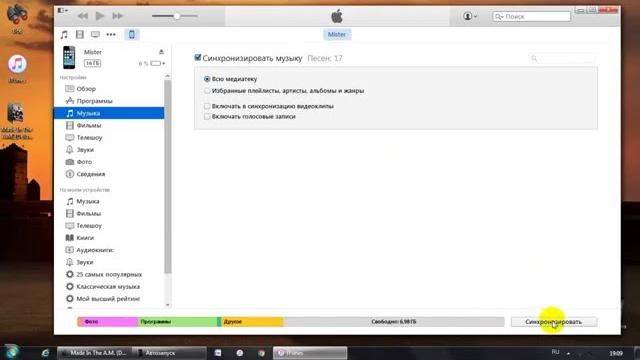Screen dimensions: 640x360
Task: Enable Включать в синхронизацию видеоклипы
Action: click(x=207, y=106)
